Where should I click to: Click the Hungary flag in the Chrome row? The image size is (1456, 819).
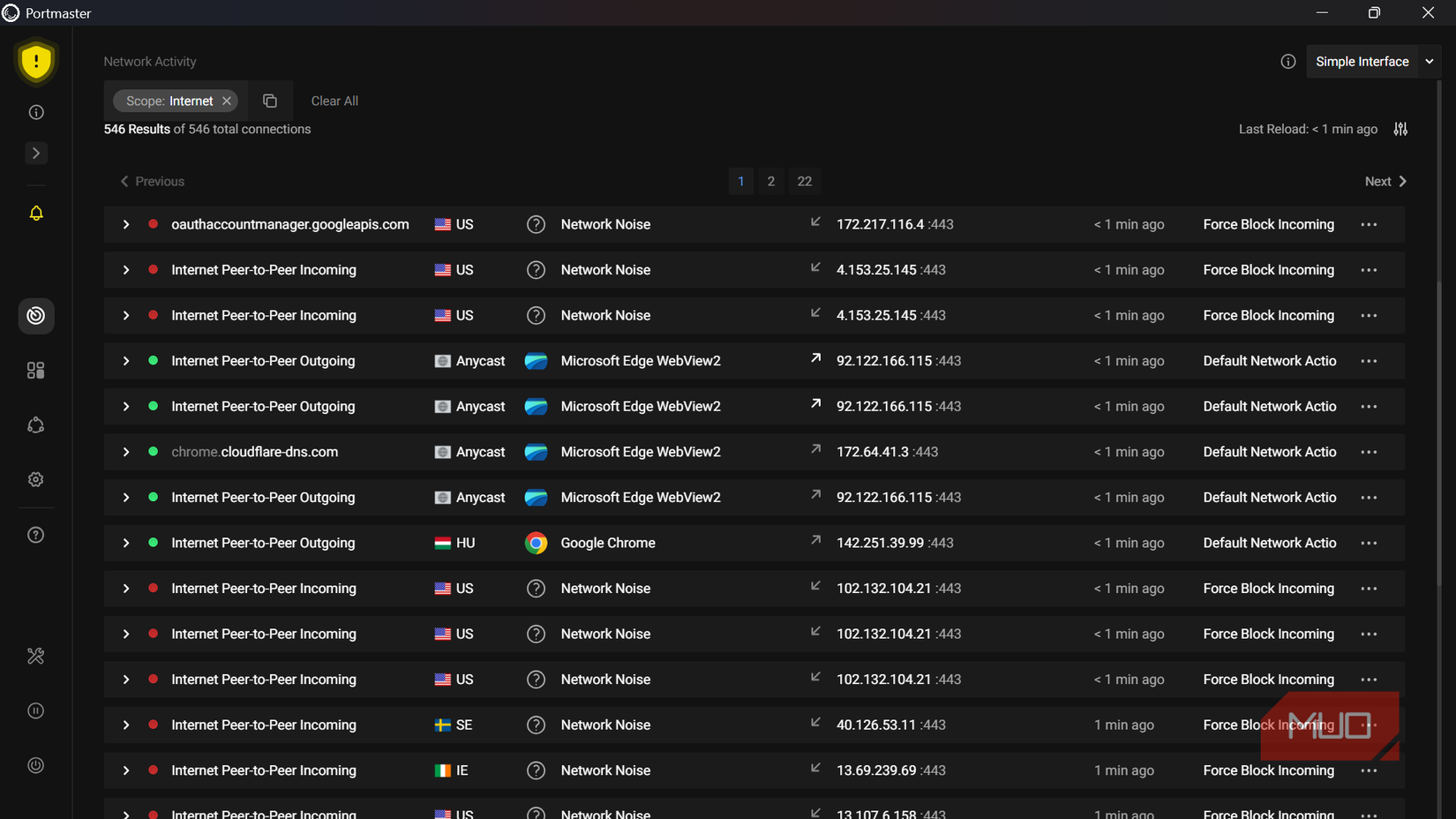(x=443, y=543)
